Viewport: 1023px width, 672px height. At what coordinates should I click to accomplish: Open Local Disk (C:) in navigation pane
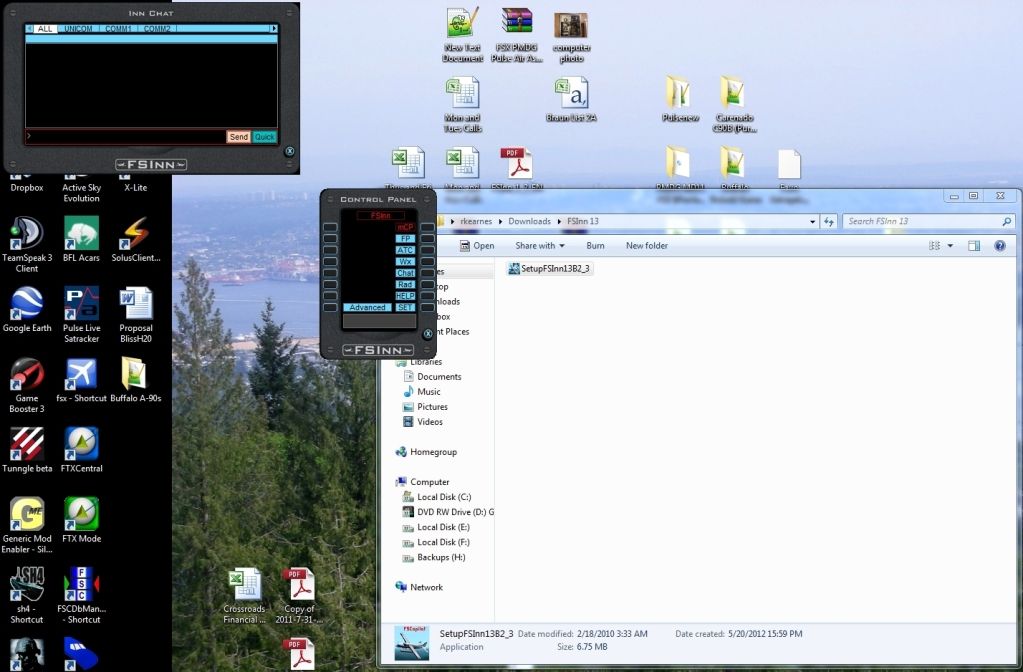click(436, 497)
